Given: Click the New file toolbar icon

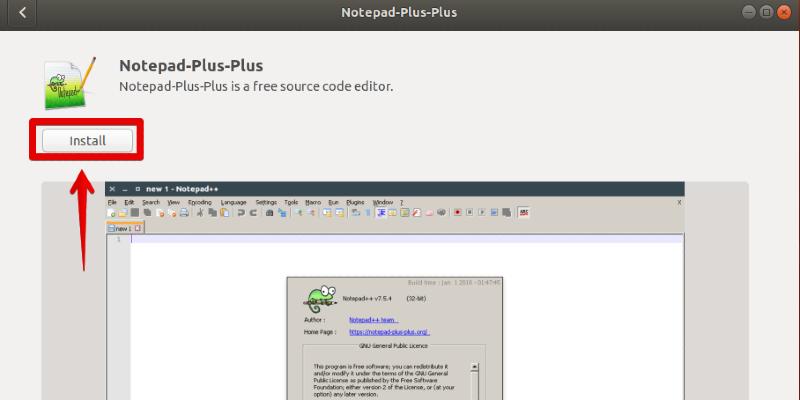Looking at the screenshot, I should [x=112, y=213].
